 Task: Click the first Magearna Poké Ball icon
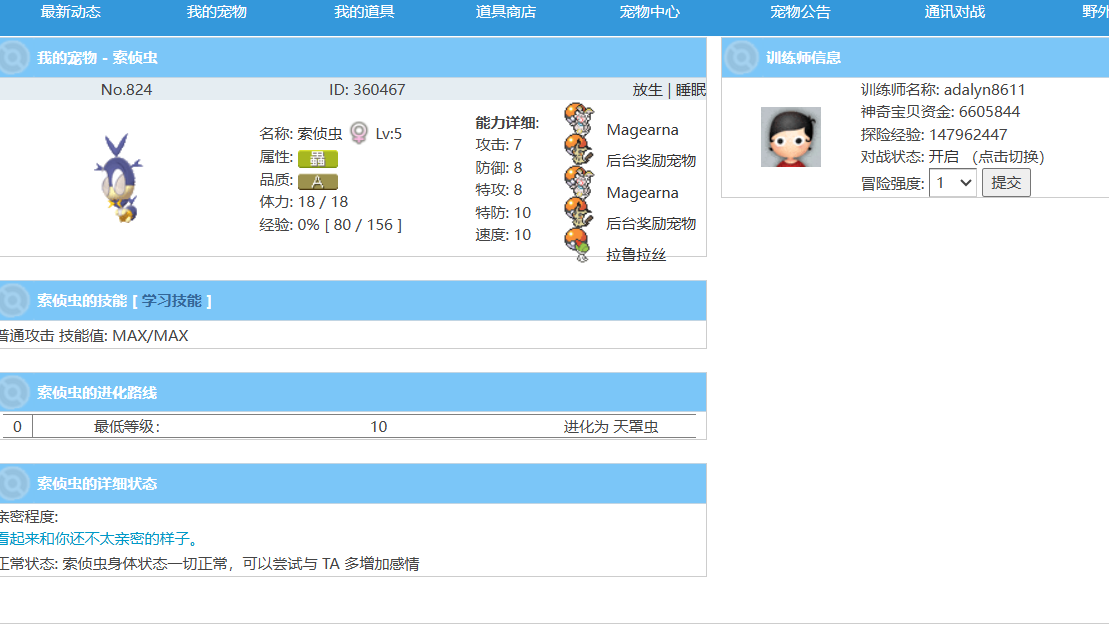pos(577,119)
